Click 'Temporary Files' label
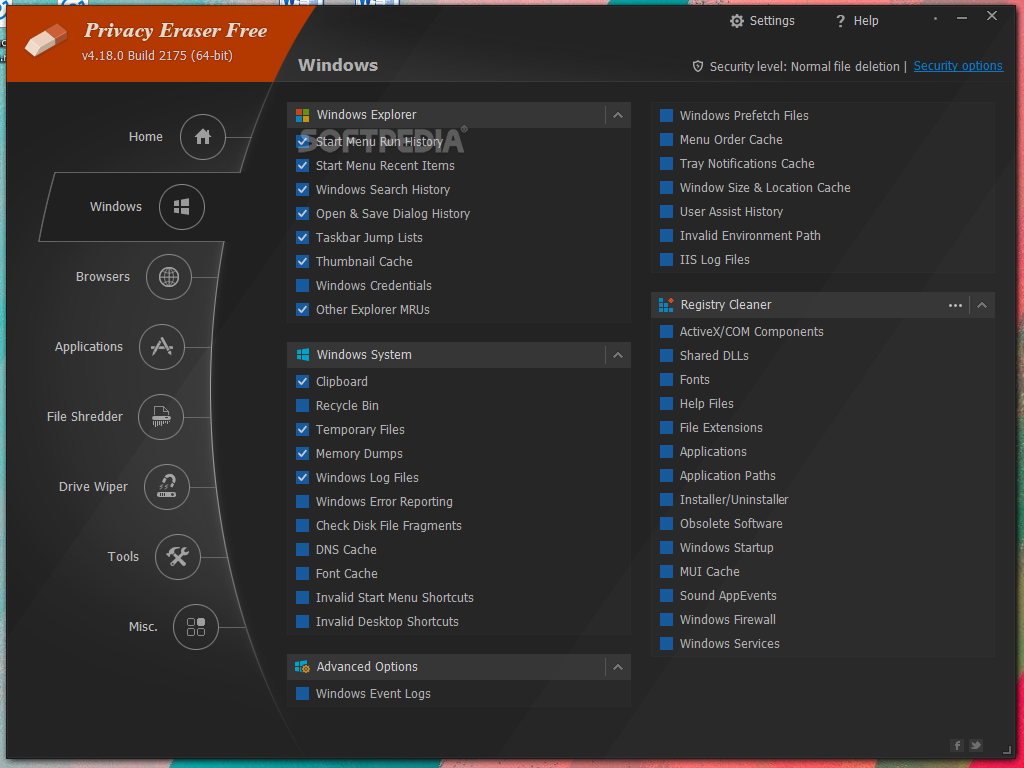 point(360,430)
